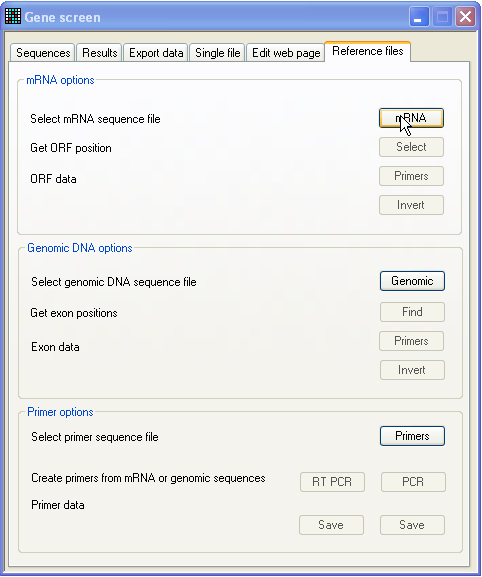Click the RT PCR button
This screenshot has height=577, width=482.
pyautogui.click(x=332, y=482)
